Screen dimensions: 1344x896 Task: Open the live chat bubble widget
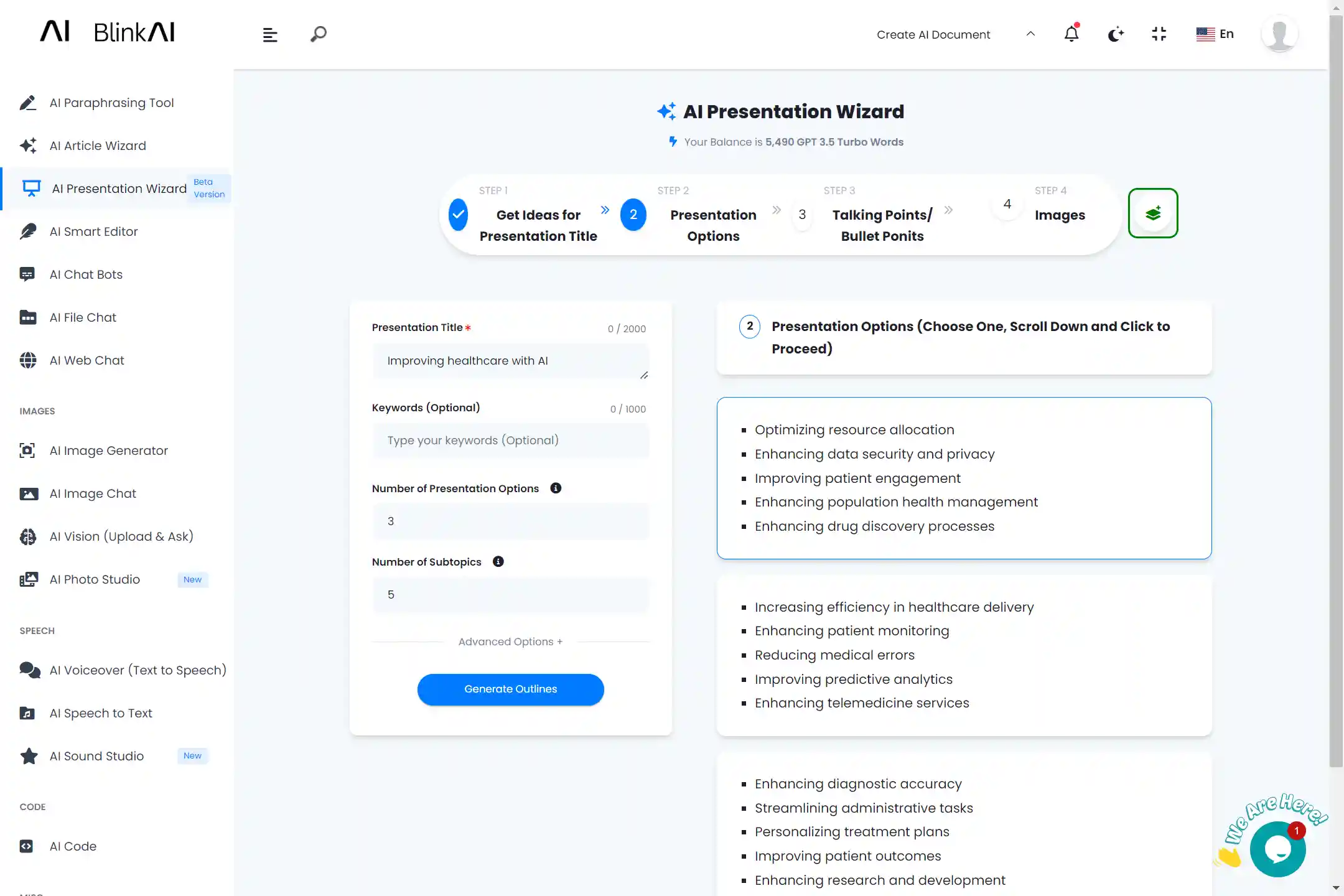(1277, 849)
